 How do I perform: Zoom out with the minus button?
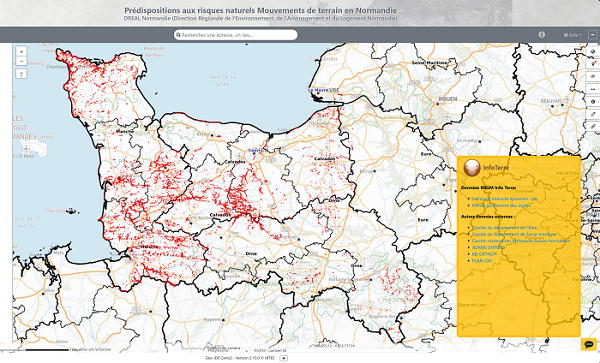pos(21,61)
